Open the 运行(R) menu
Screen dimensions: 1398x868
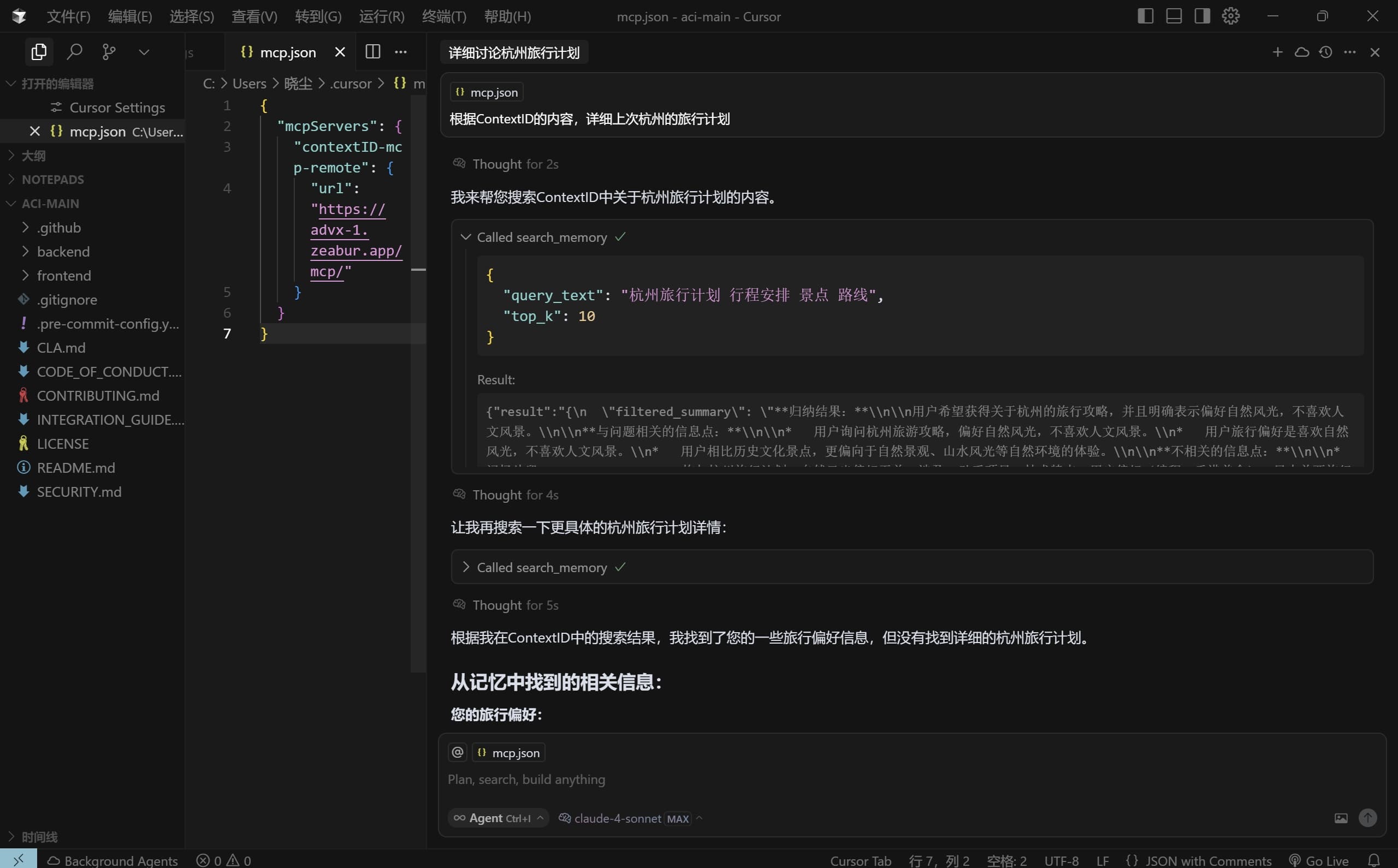382,16
